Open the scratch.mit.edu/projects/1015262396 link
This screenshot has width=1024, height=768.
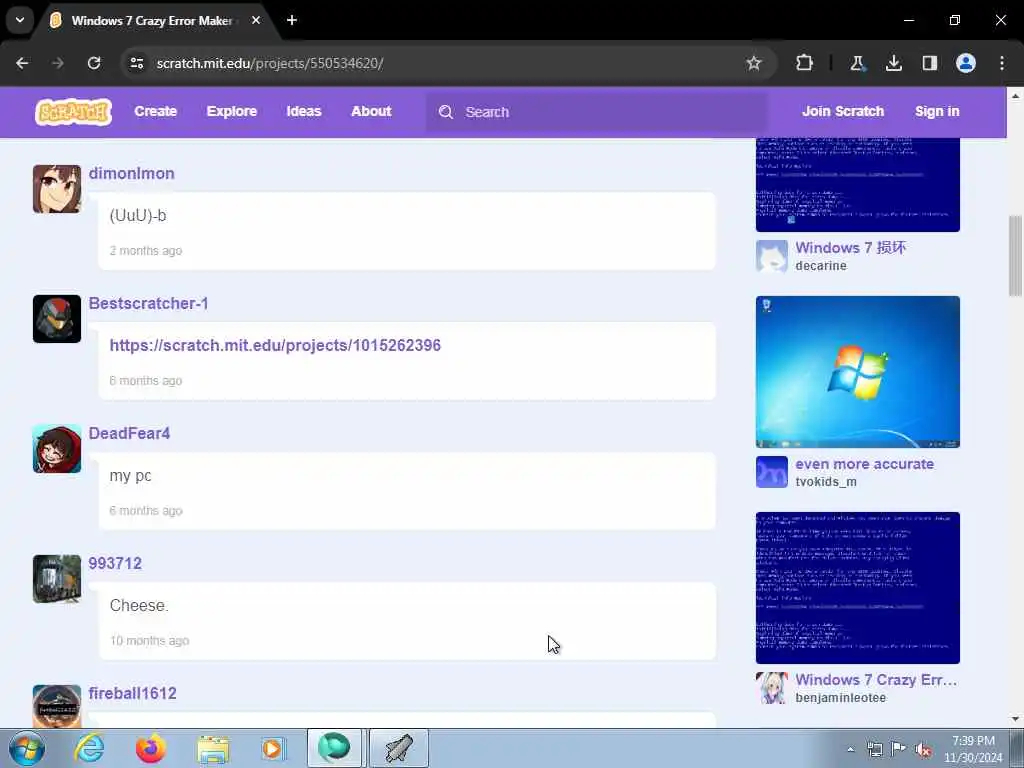tap(275, 345)
